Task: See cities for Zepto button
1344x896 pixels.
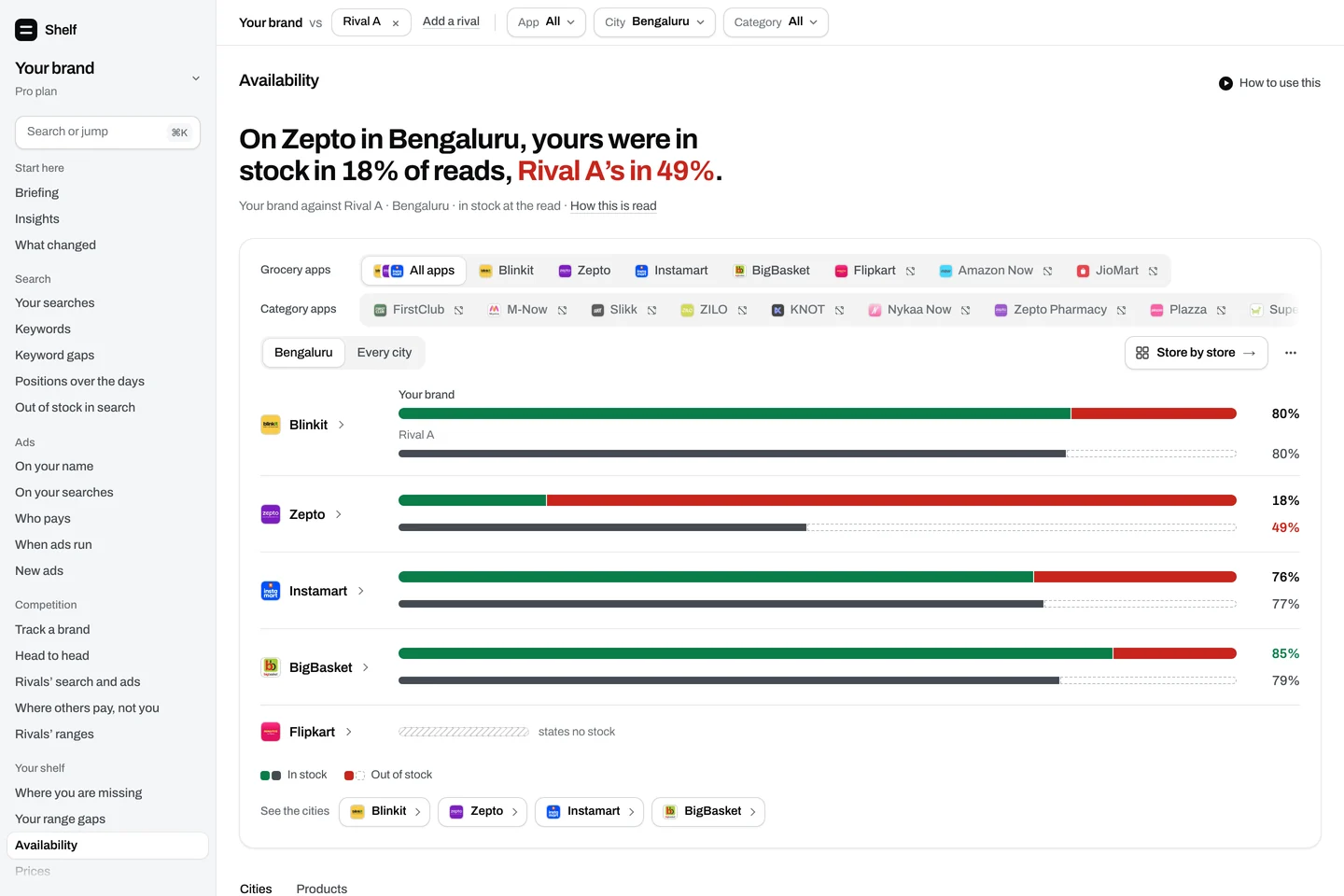Action: click(x=483, y=812)
